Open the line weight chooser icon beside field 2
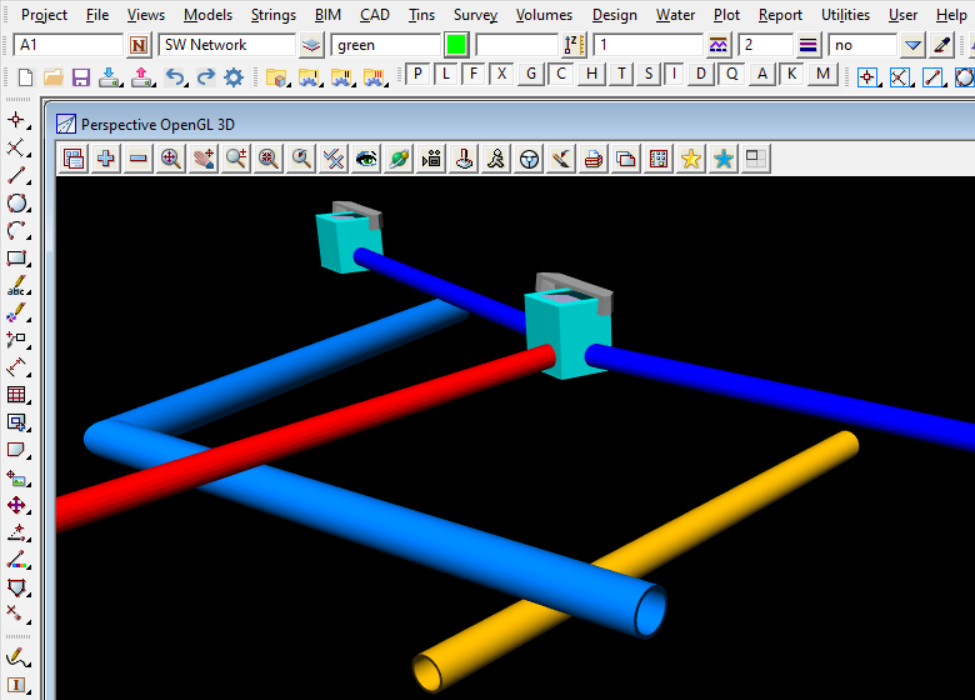 [808, 45]
